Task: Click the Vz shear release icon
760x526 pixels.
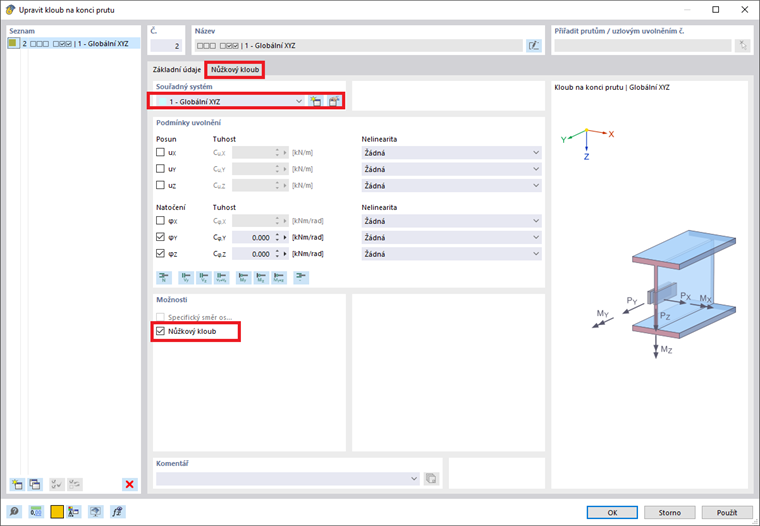Action: coord(204,277)
